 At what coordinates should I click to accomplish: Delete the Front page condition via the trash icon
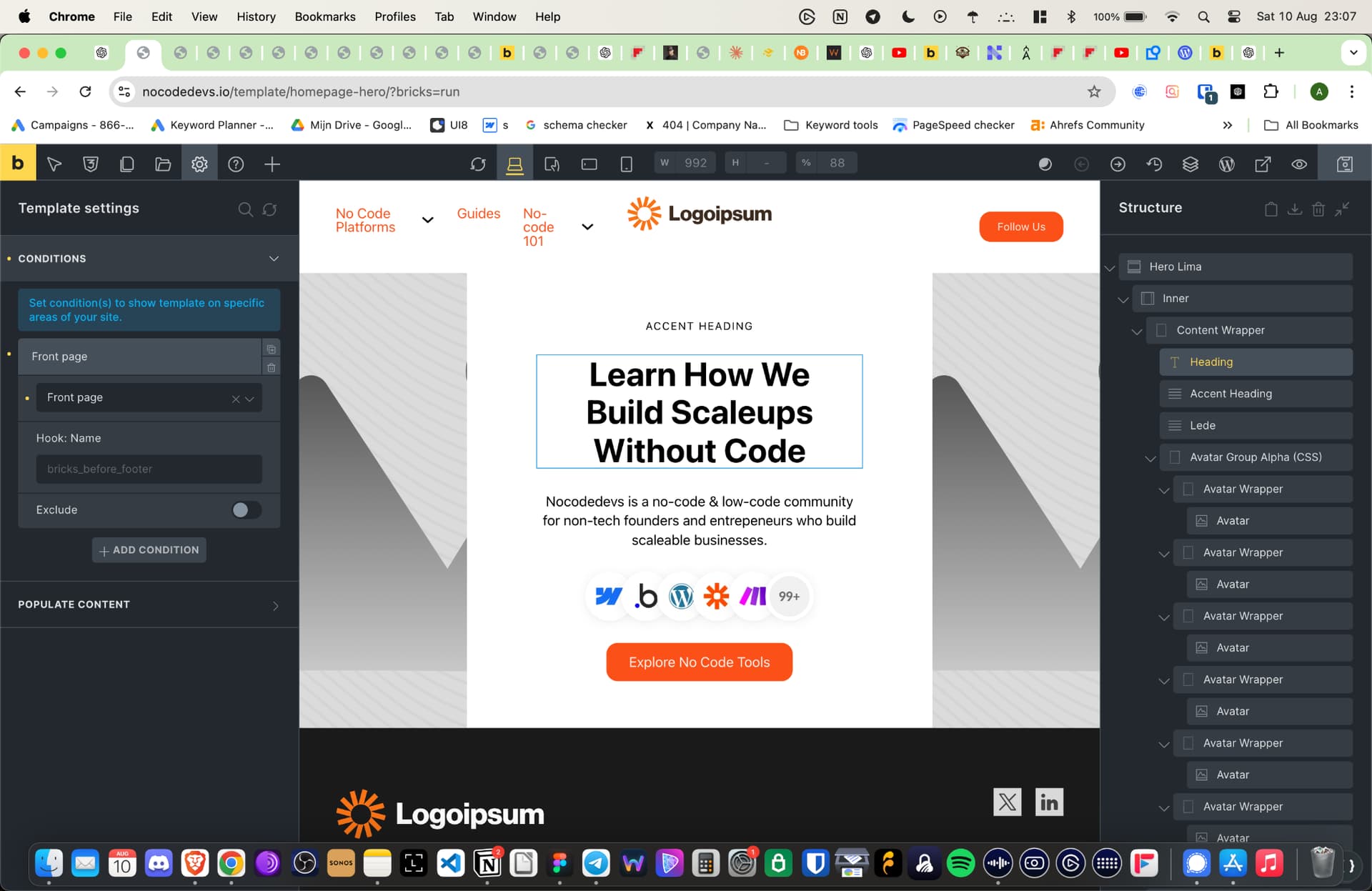pos(272,367)
